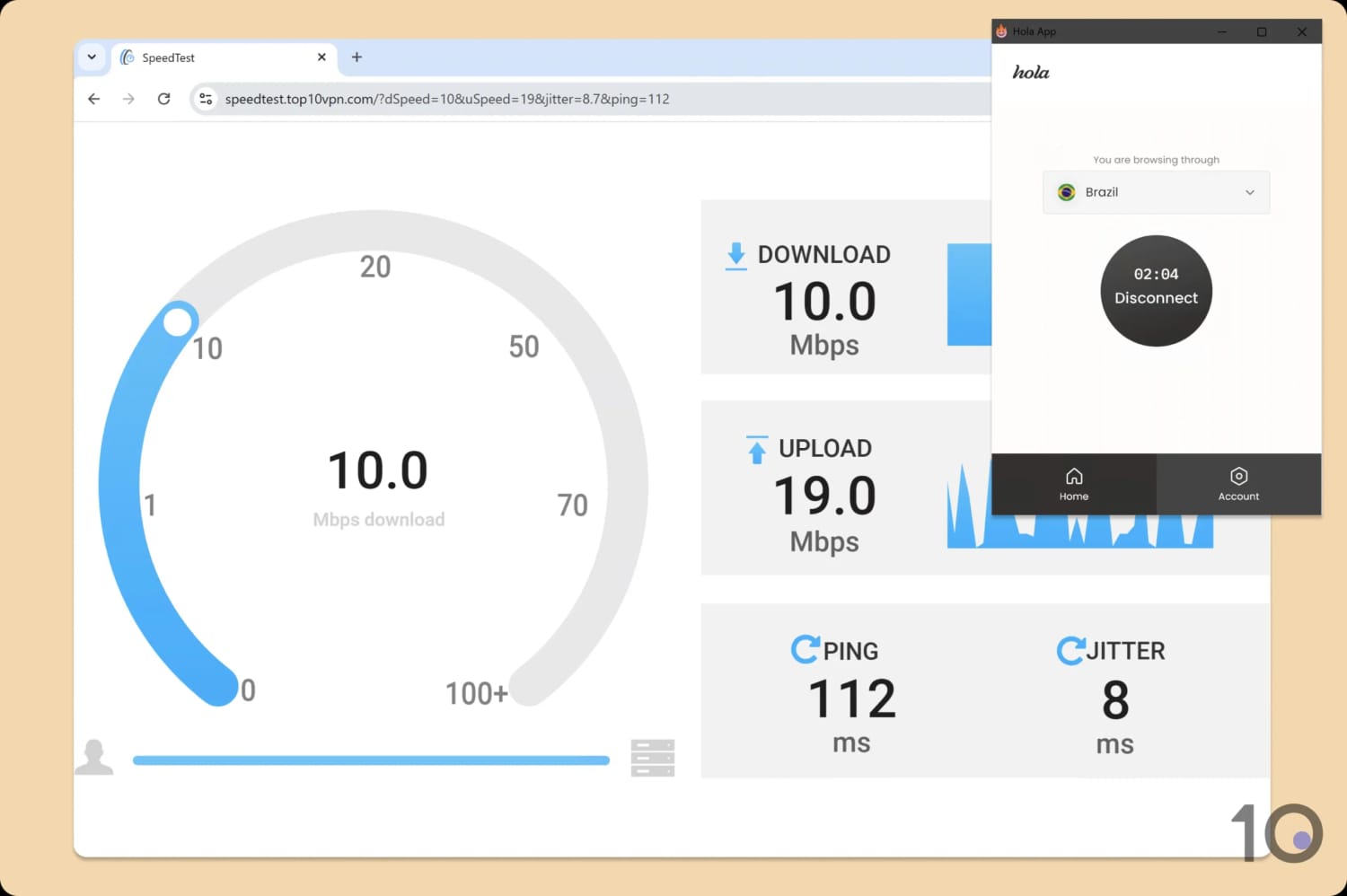The image size is (1347, 896).
Task: Click the Disconnect button in Hola
Action: point(1156,290)
